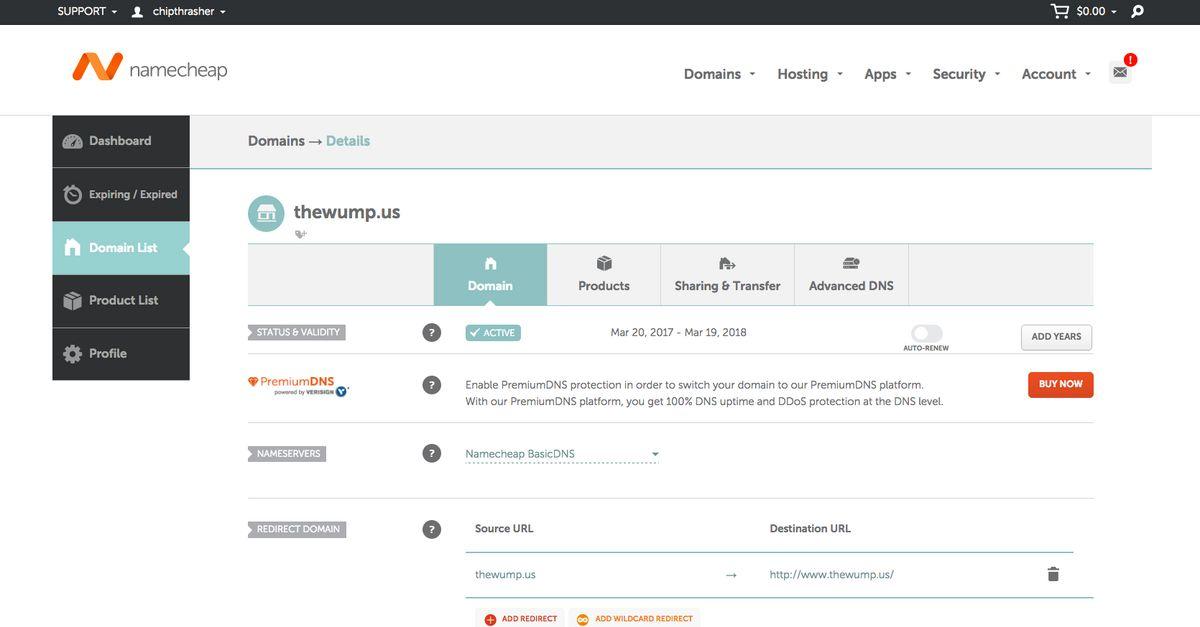Click help icon beside PremiumDNS
Image resolution: width=1200 pixels, height=627 pixels.
tap(432, 385)
